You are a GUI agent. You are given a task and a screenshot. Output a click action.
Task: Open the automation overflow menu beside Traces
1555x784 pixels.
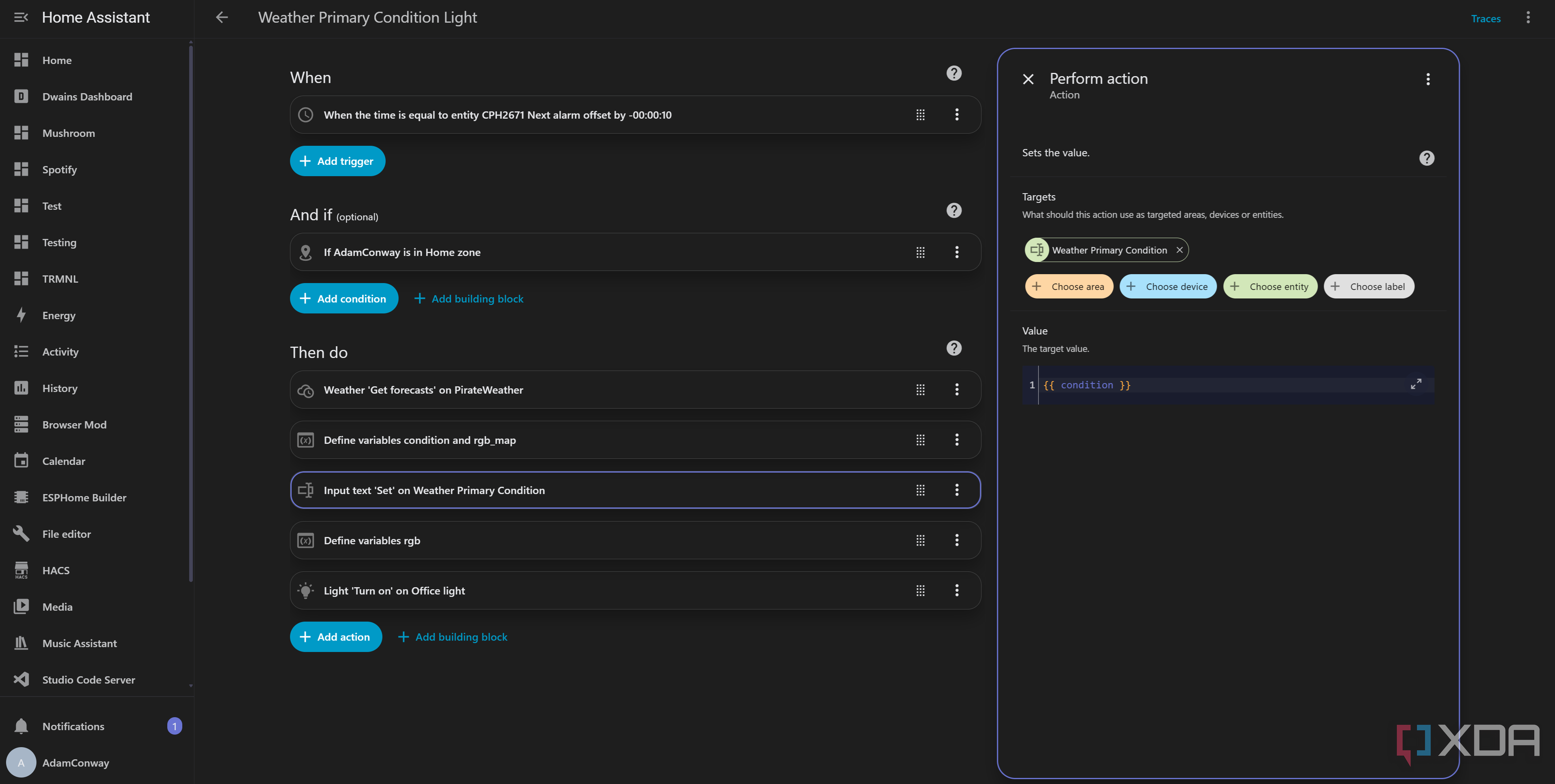click(1528, 17)
